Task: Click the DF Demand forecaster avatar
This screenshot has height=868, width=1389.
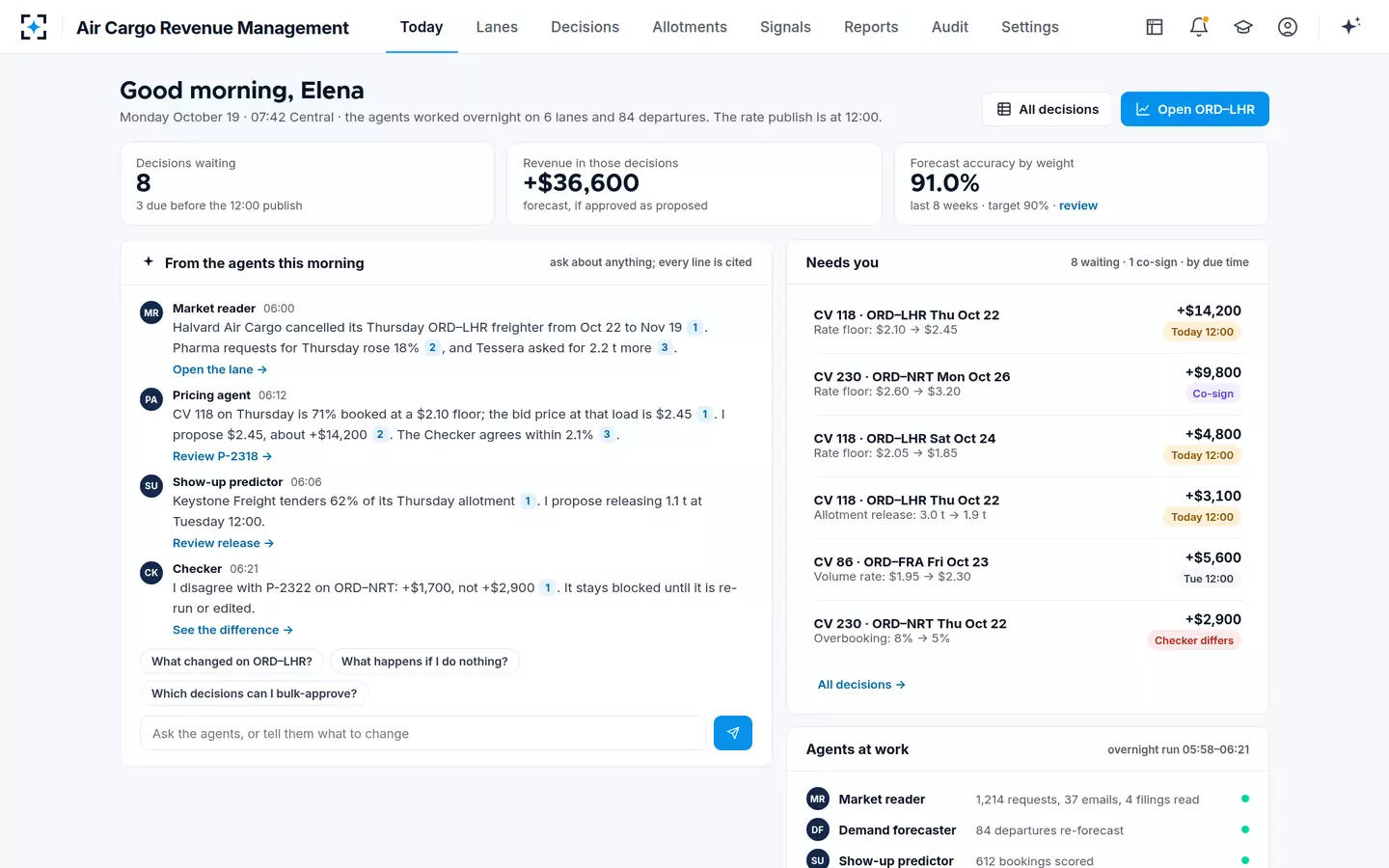Action: coord(818,830)
